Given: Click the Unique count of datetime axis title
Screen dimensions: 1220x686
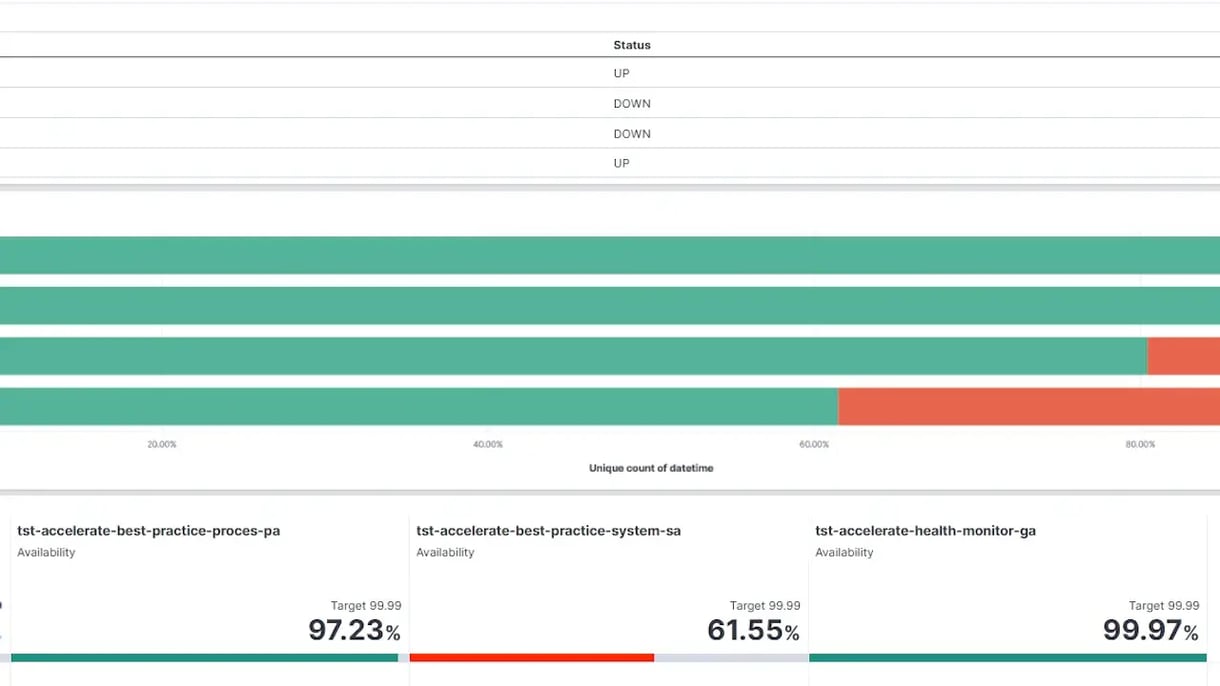Looking at the screenshot, I should pos(650,467).
